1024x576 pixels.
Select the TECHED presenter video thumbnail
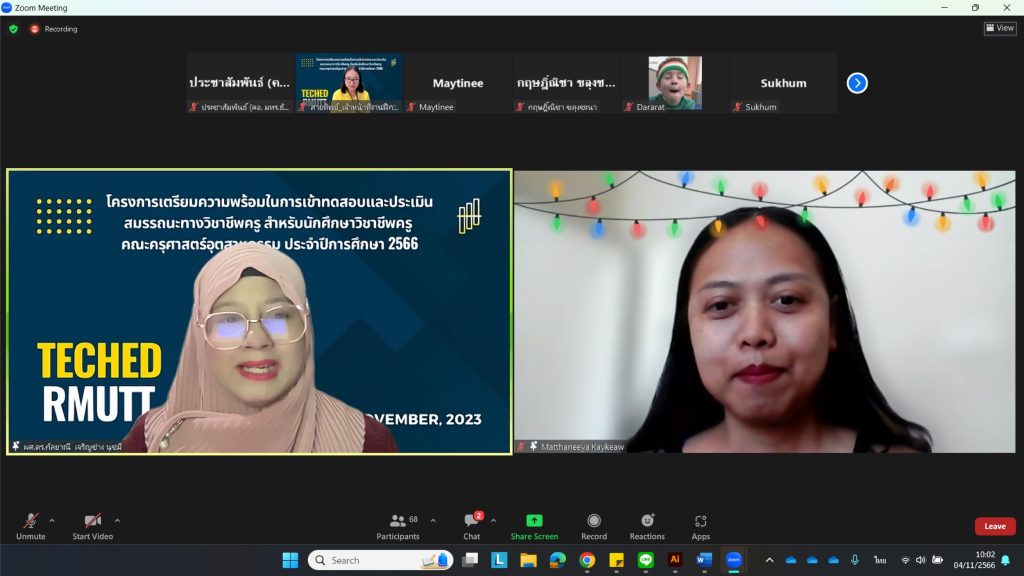click(349, 84)
